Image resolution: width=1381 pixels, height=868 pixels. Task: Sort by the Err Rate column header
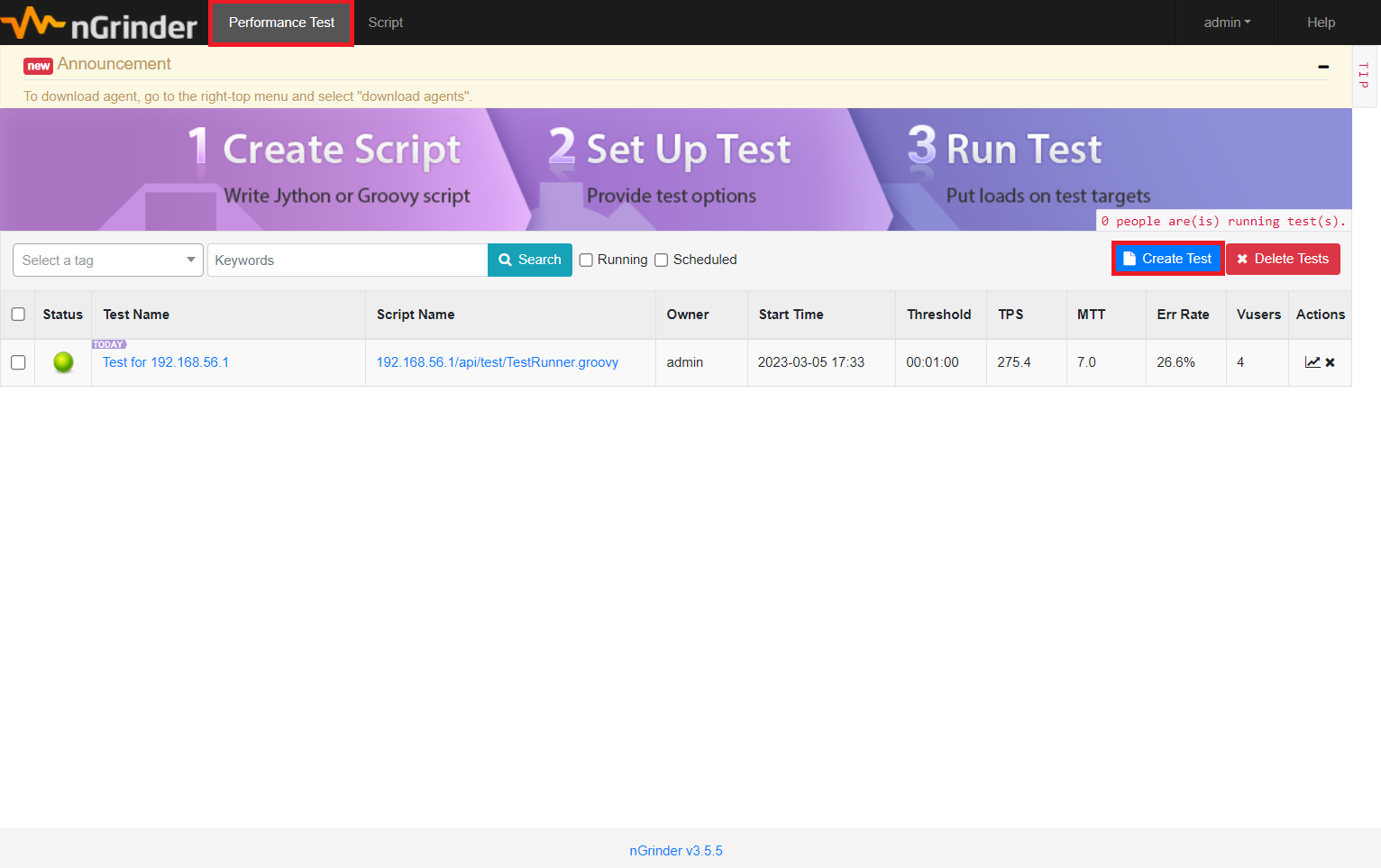pos(1183,315)
